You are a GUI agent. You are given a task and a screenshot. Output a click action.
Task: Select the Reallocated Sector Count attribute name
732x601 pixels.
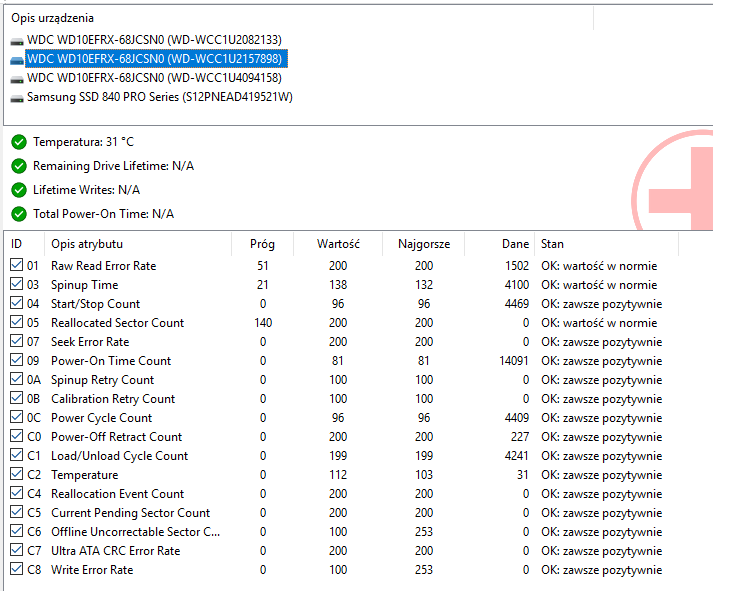pos(118,323)
